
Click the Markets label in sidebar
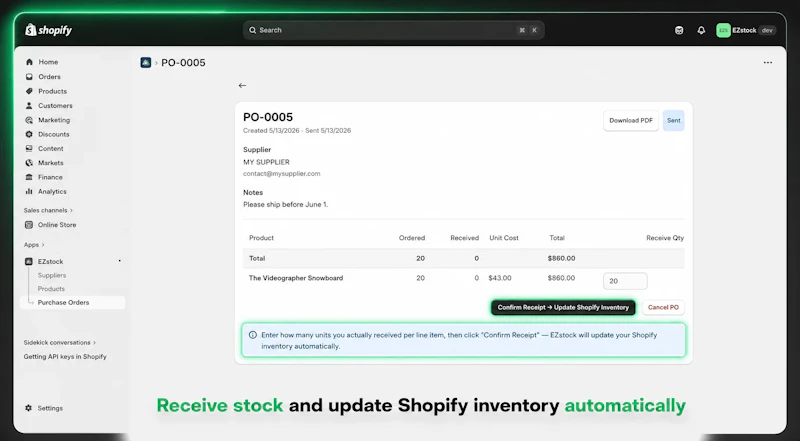pyautogui.click(x=51, y=163)
